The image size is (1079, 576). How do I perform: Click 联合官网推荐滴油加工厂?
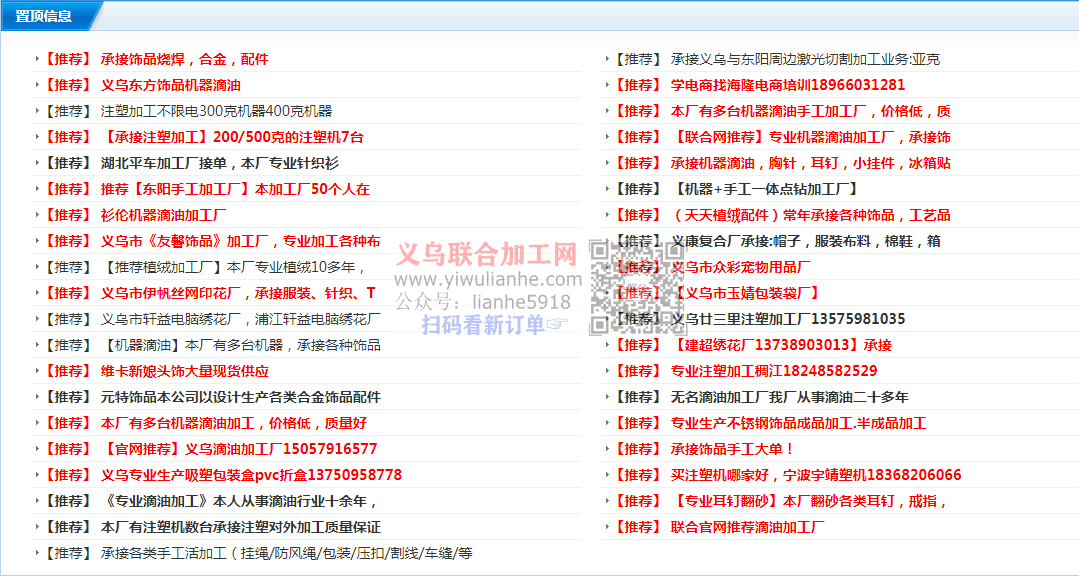tap(747, 528)
